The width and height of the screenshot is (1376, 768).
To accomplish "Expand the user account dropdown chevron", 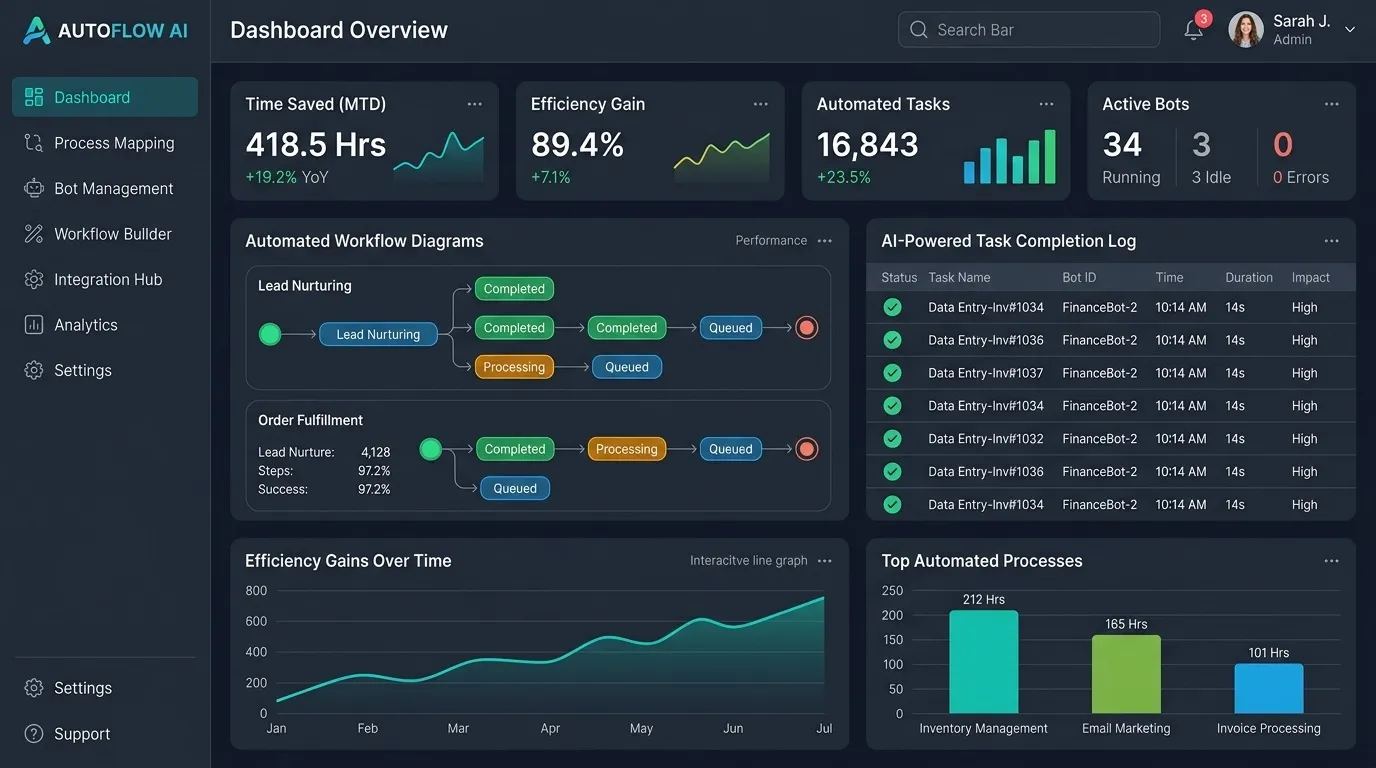I will pos(1350,30).
